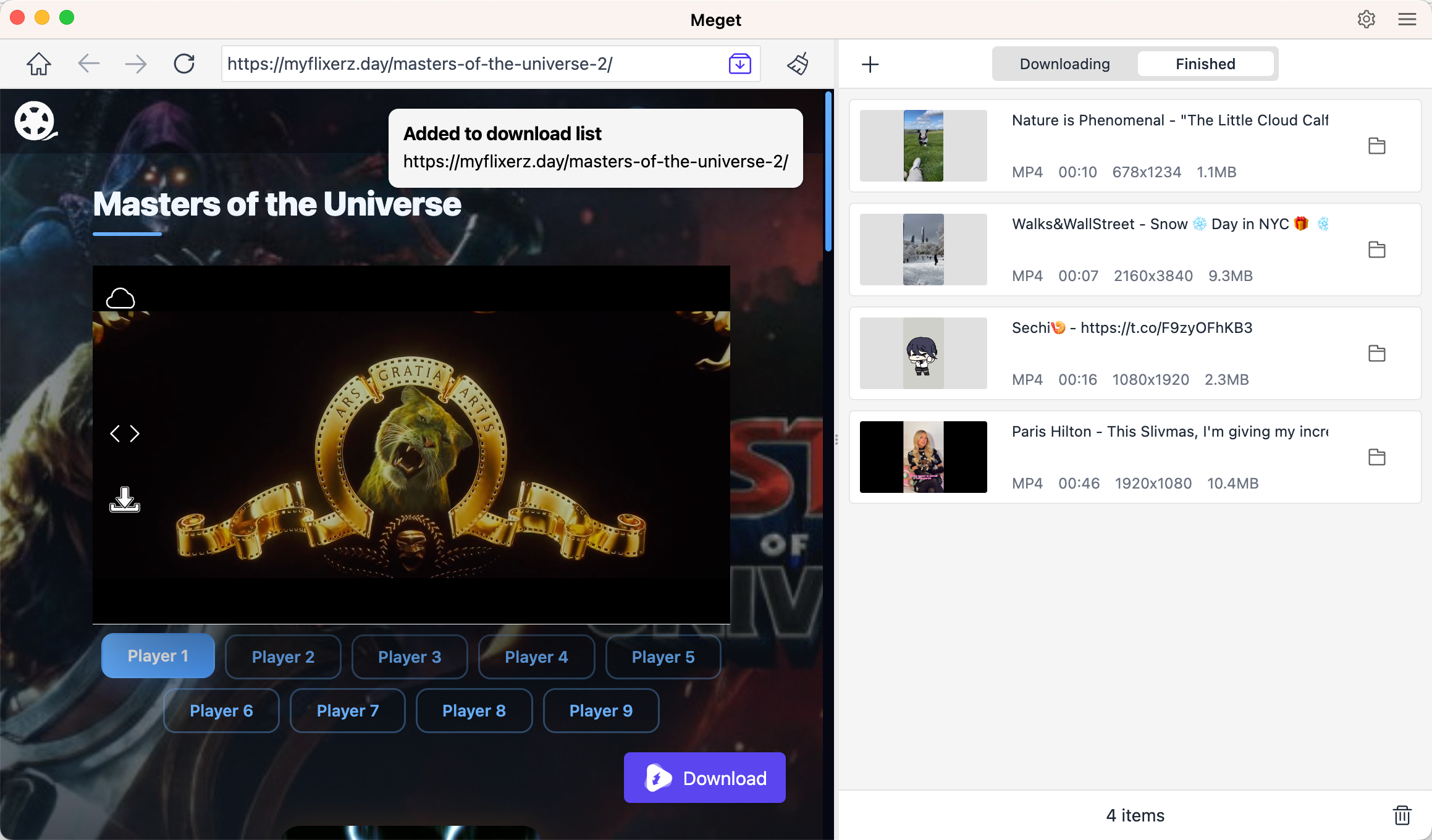The height and width of the screenshot is (840, 1432).
Task: Click the Nature is Phenomenal thumbnail
Action: (924, 146)
